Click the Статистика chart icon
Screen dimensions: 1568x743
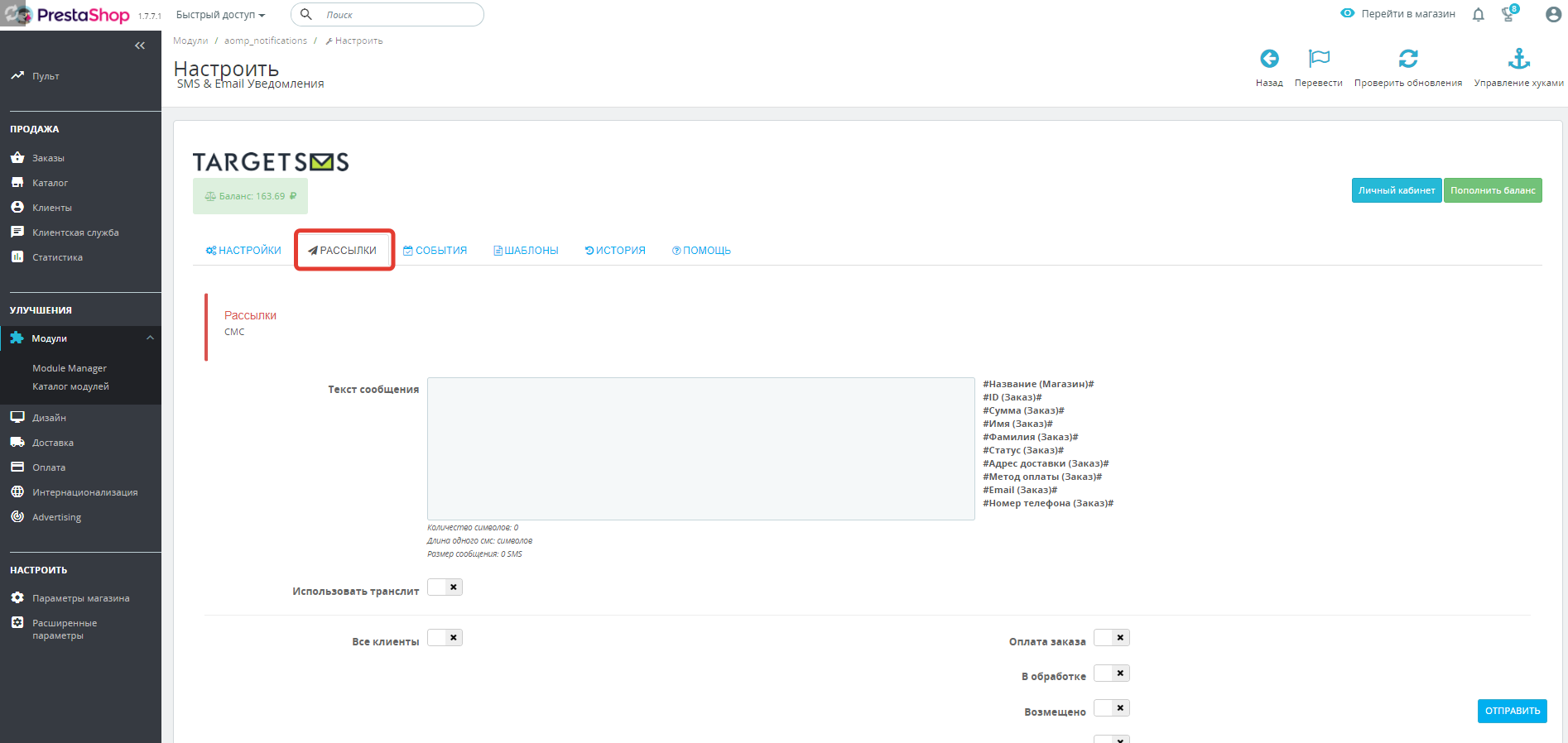pyautogui.click(x=17, y=256)
